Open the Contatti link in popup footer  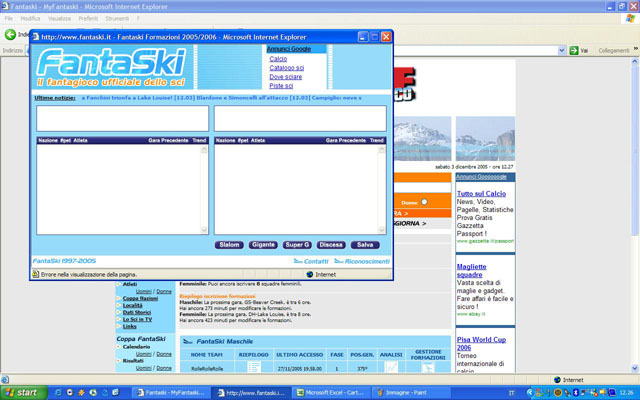(x=311, y=261)
